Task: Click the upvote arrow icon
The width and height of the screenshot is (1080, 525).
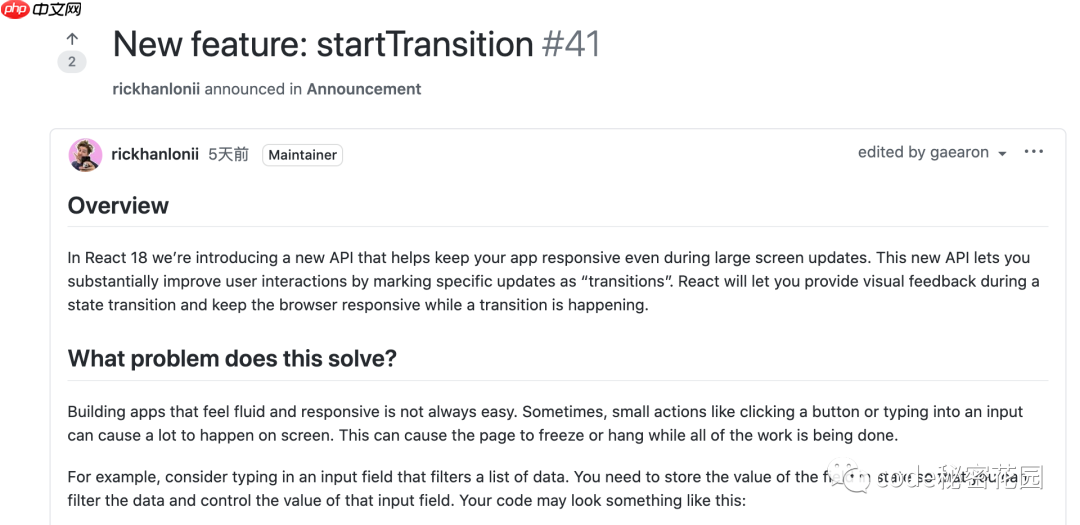Action: (72, 39)
